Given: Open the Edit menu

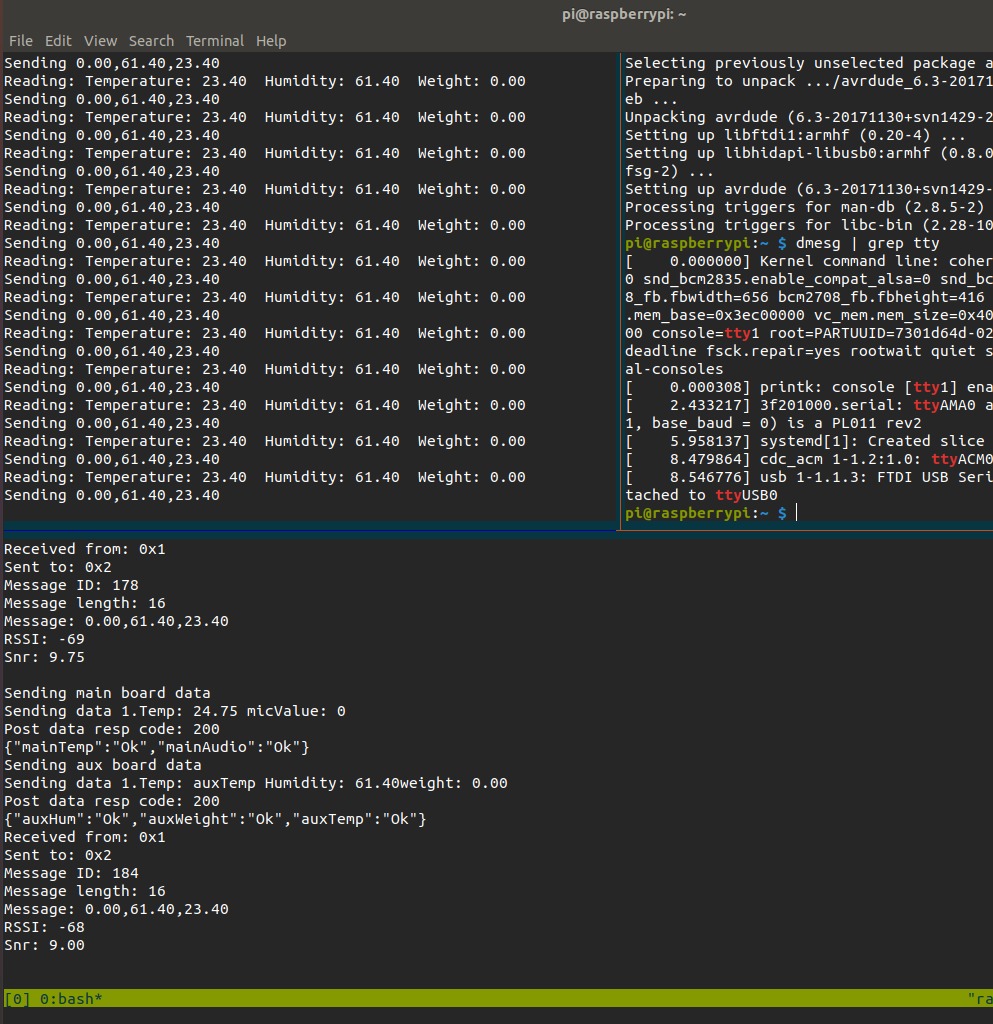Looking at the screenshot, I should 58,41.
